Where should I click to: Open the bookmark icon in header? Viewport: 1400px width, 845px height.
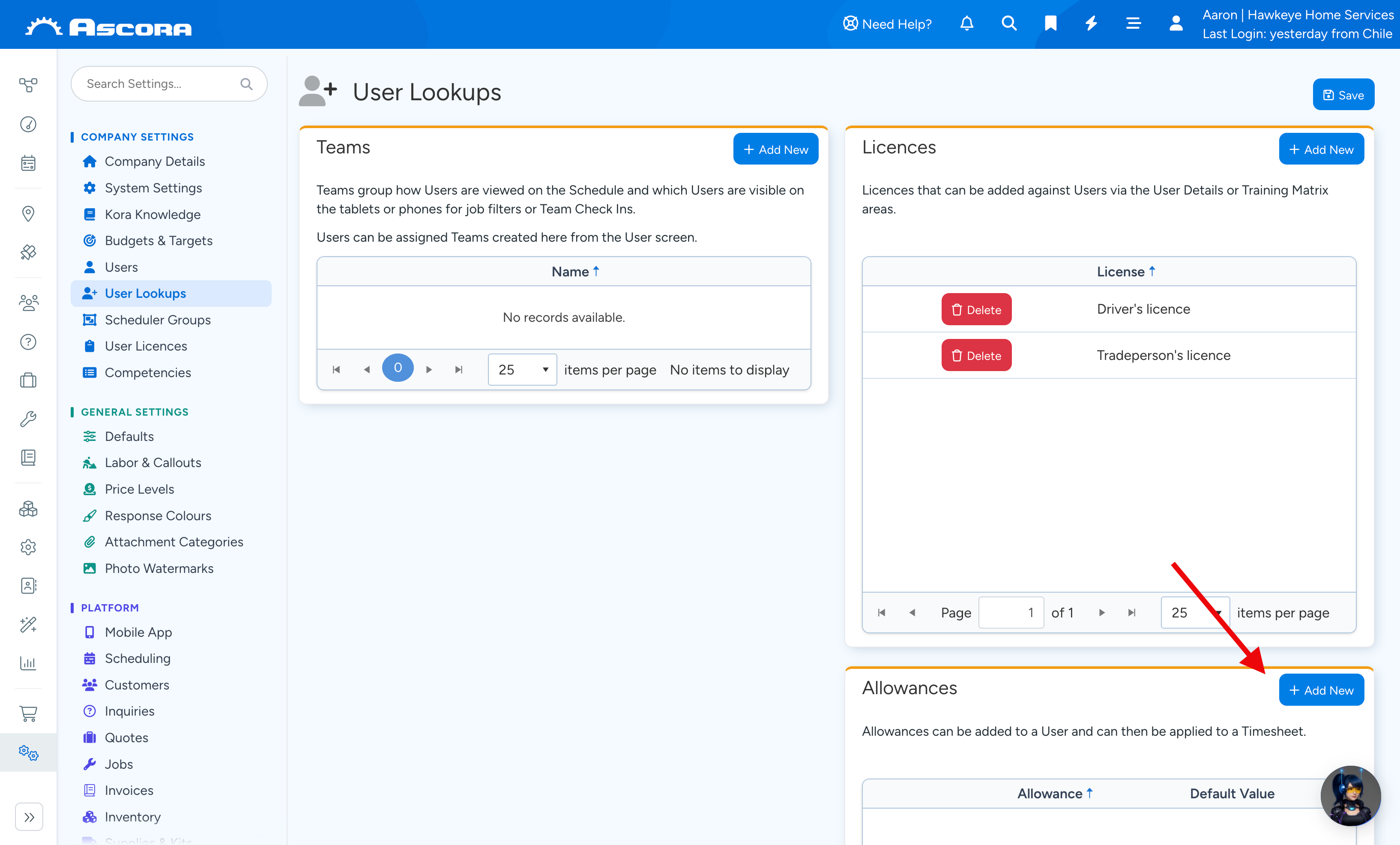pos(1050,24)
